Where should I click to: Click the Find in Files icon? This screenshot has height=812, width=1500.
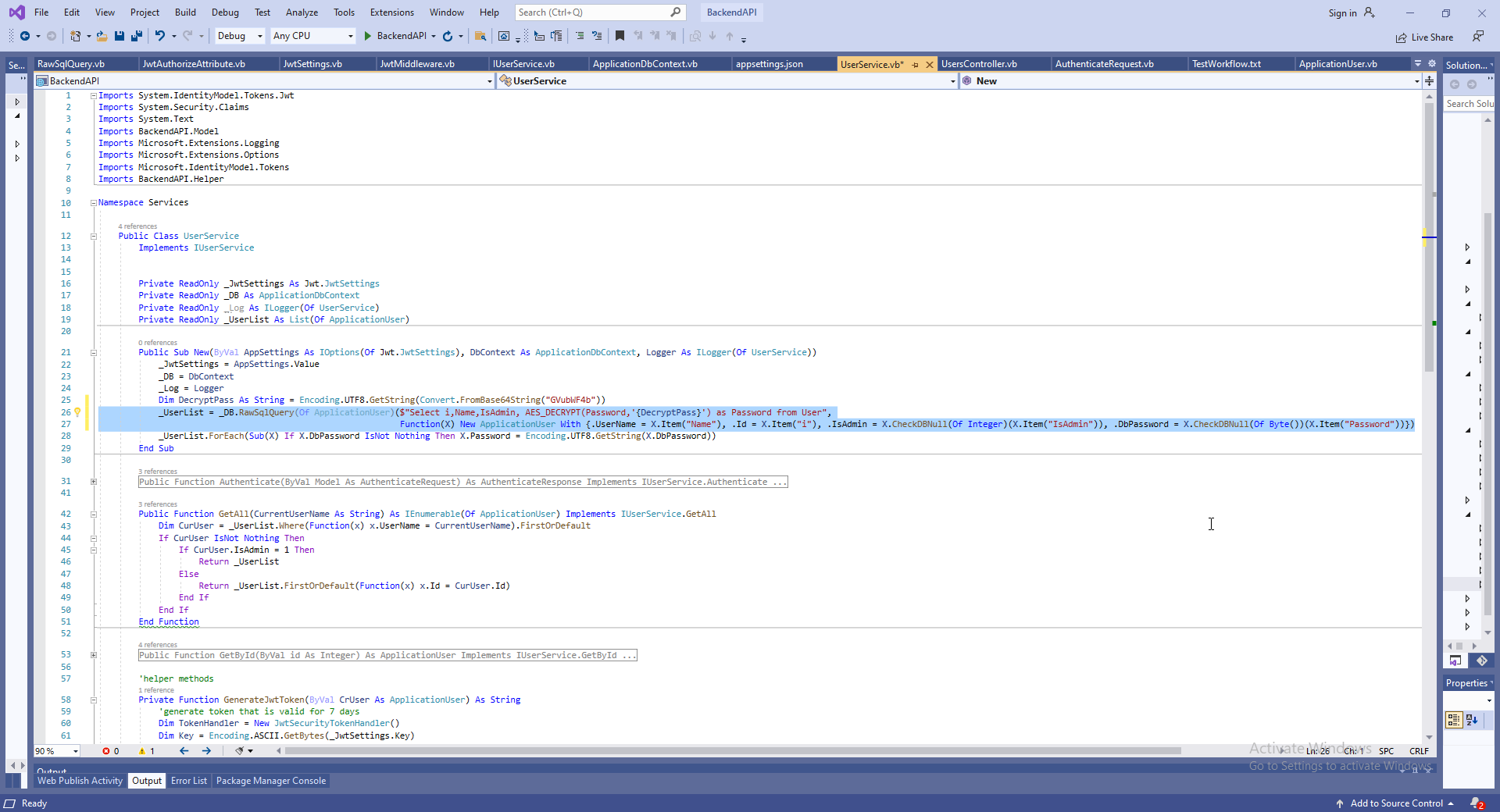(x=480, y=36)
